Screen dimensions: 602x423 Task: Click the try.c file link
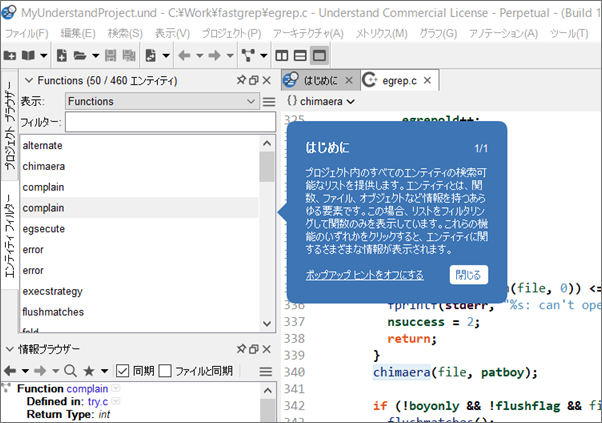pyautogui.click(x=98, y=402)
